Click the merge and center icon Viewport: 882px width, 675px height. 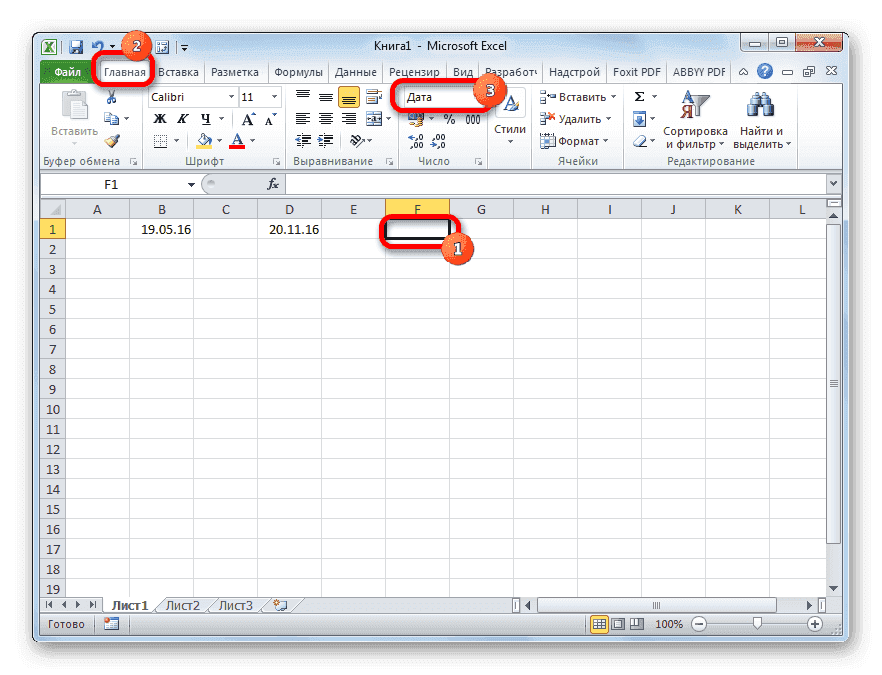coord(373,118)
